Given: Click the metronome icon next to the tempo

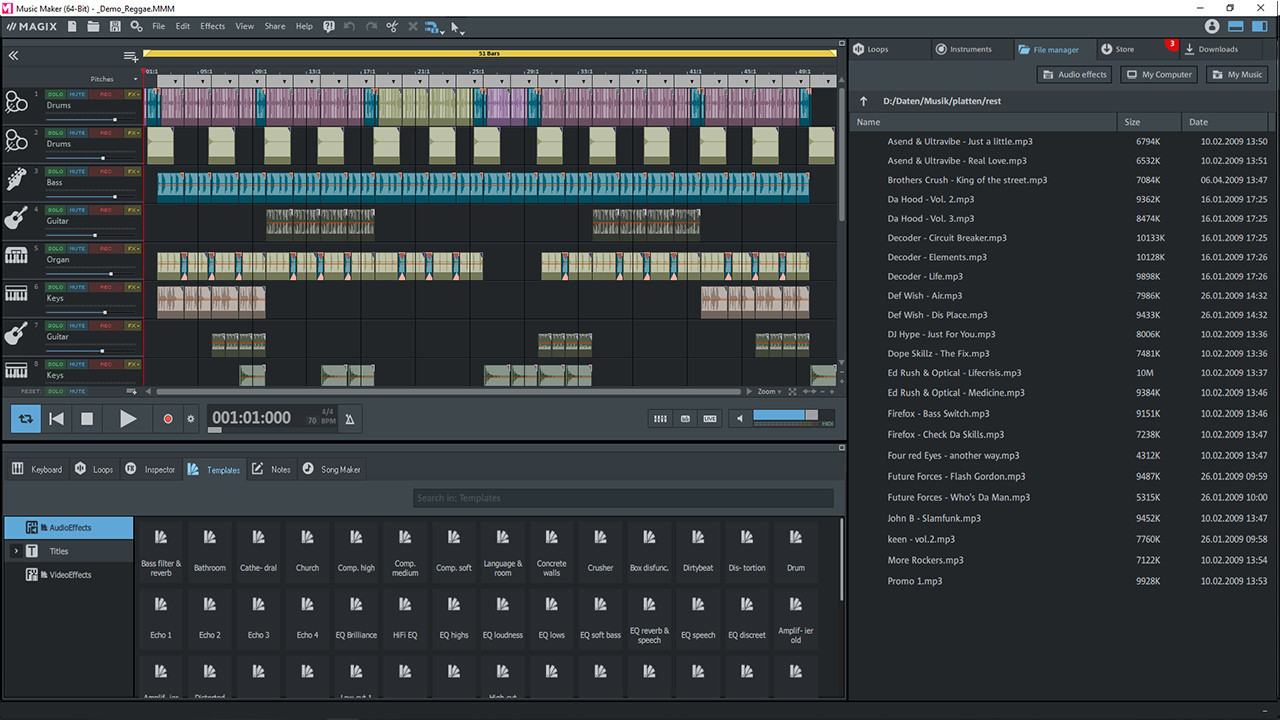Looking at the screenshot, I should [349, 418].
